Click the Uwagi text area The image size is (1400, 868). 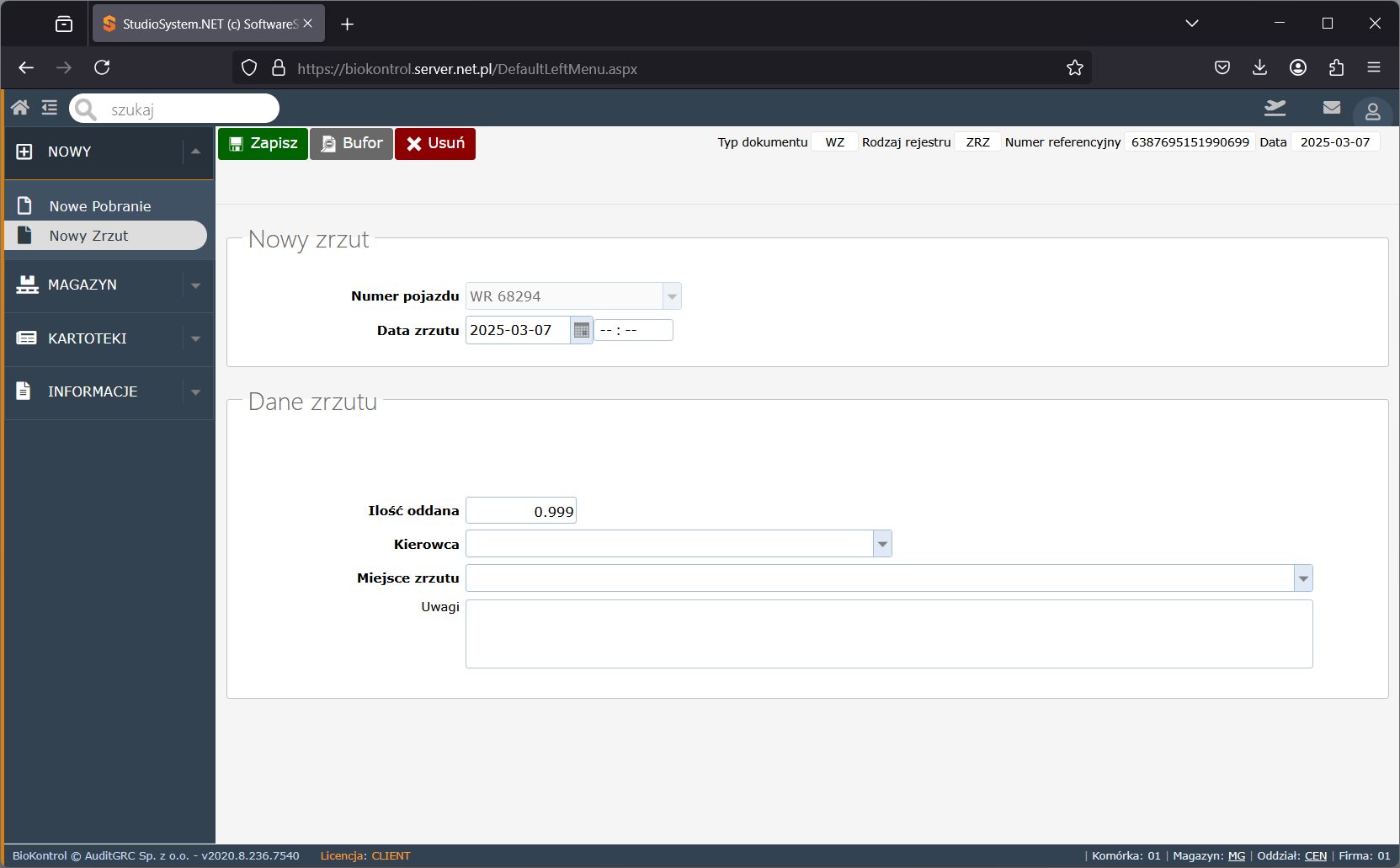point(889,634)
